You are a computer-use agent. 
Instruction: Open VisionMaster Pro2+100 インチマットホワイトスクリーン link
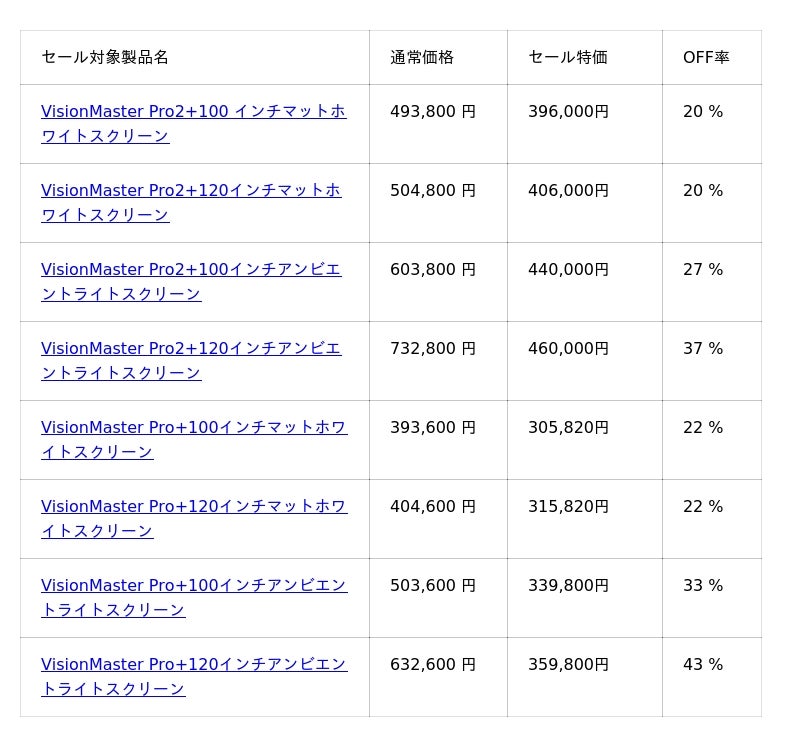tap(193, 112)
